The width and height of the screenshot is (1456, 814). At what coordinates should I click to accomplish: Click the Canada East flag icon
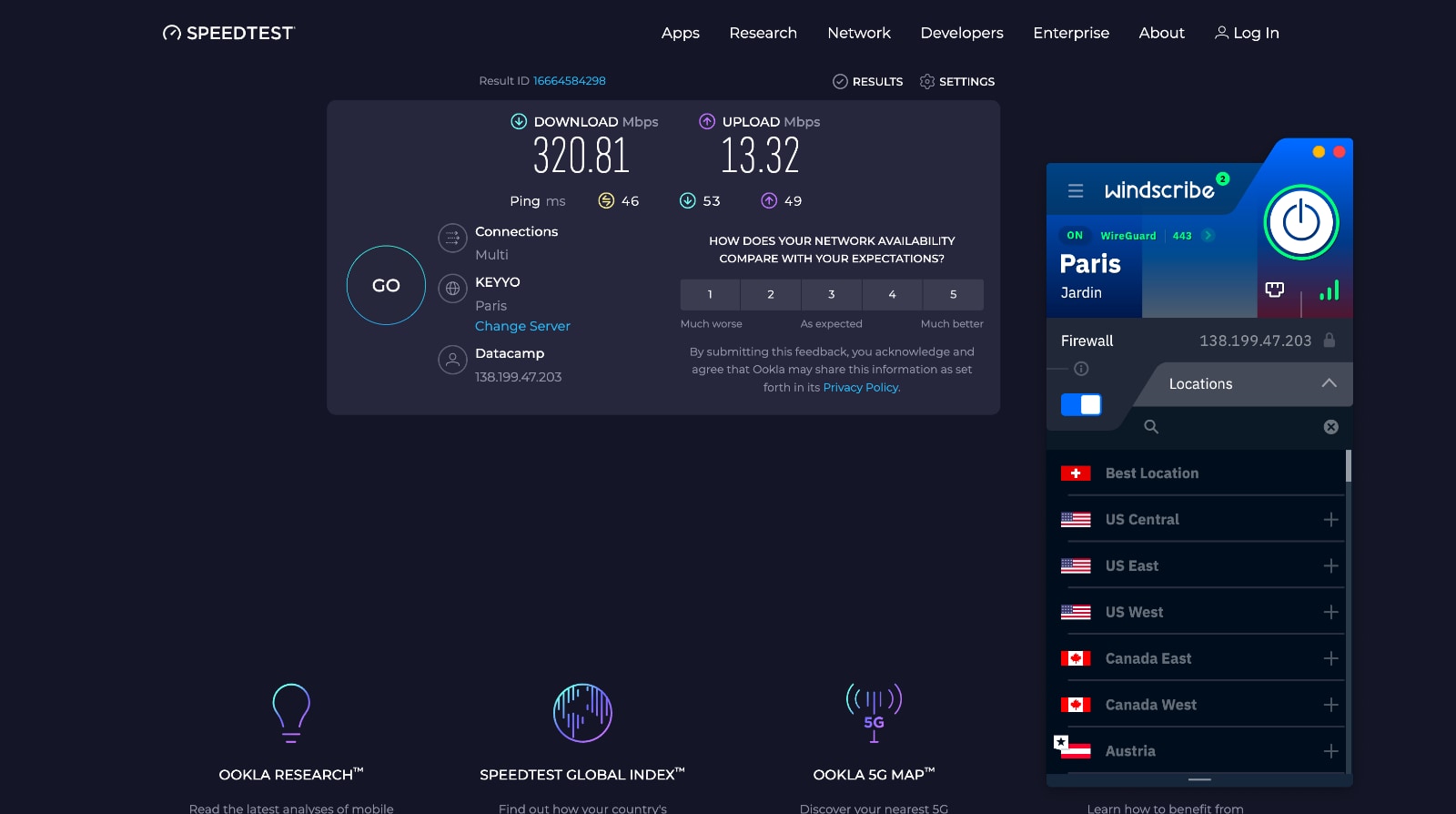click(1076, 658)
